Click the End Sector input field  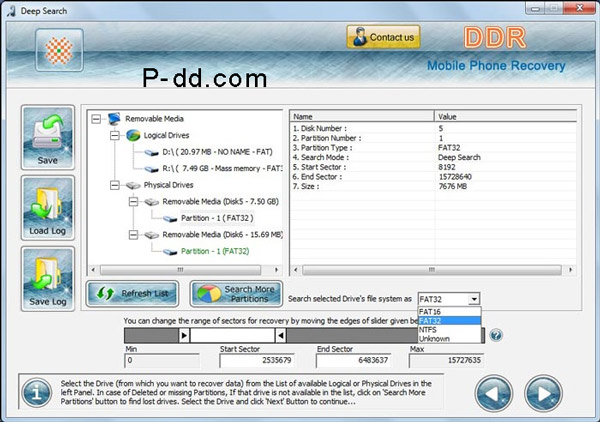(353, 360)
